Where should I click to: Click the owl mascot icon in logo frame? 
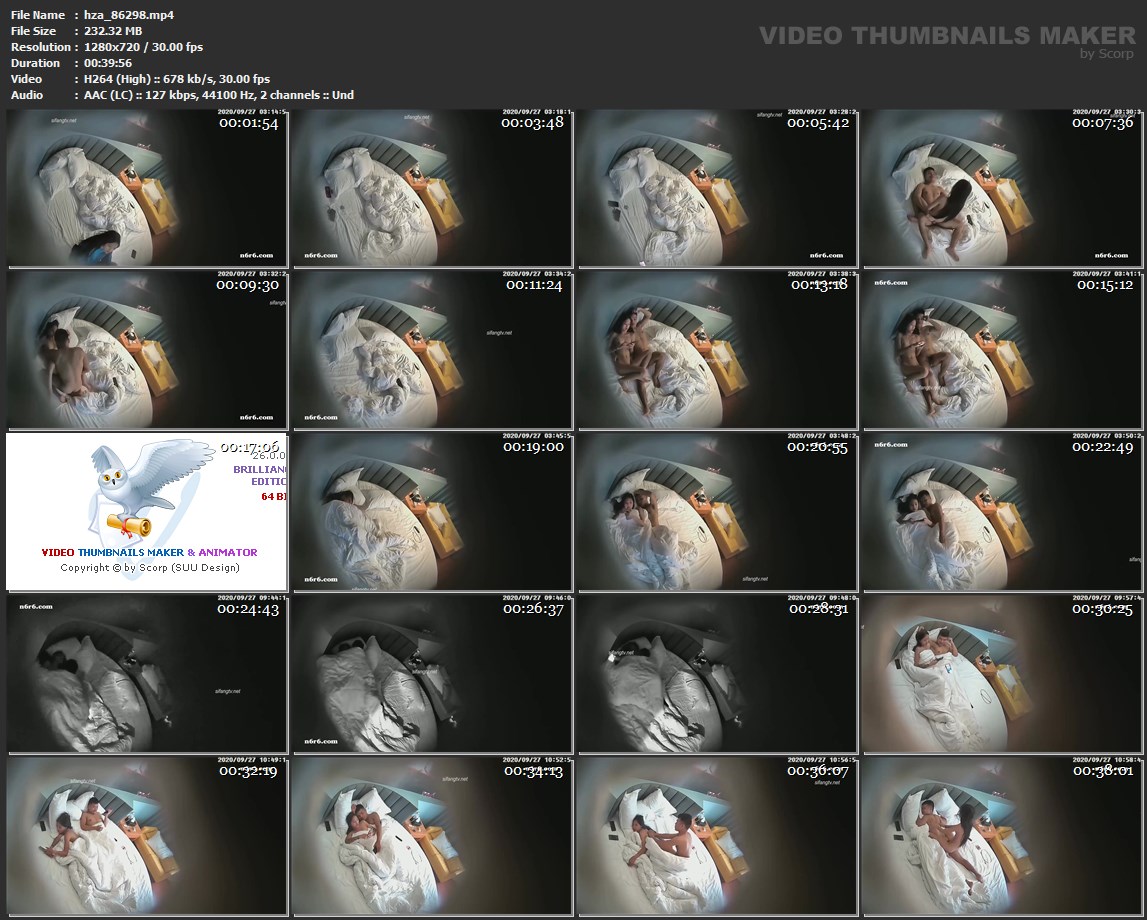150,489
